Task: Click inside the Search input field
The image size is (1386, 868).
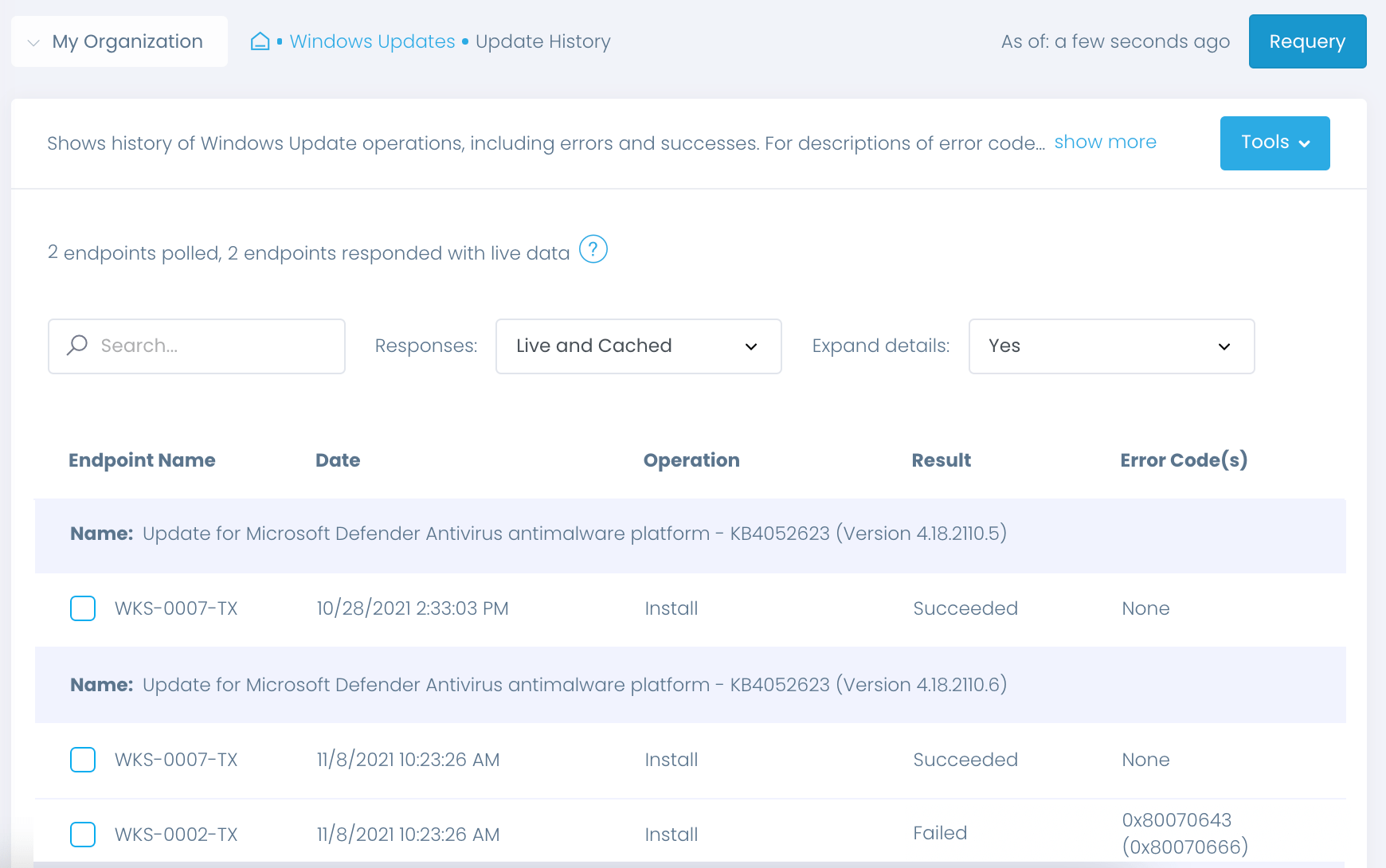Action: coord(196,346)
